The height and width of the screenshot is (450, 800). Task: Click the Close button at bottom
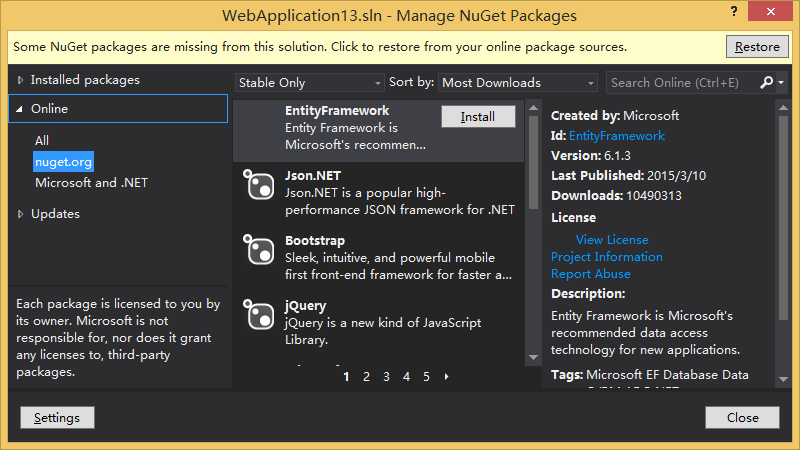pyautogui.click(x=742, y=417)
